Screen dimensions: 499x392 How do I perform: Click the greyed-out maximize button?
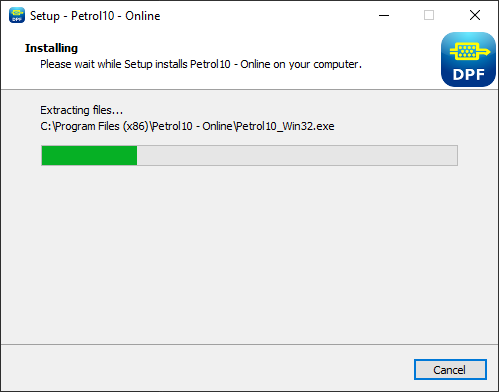click(429, 15)
